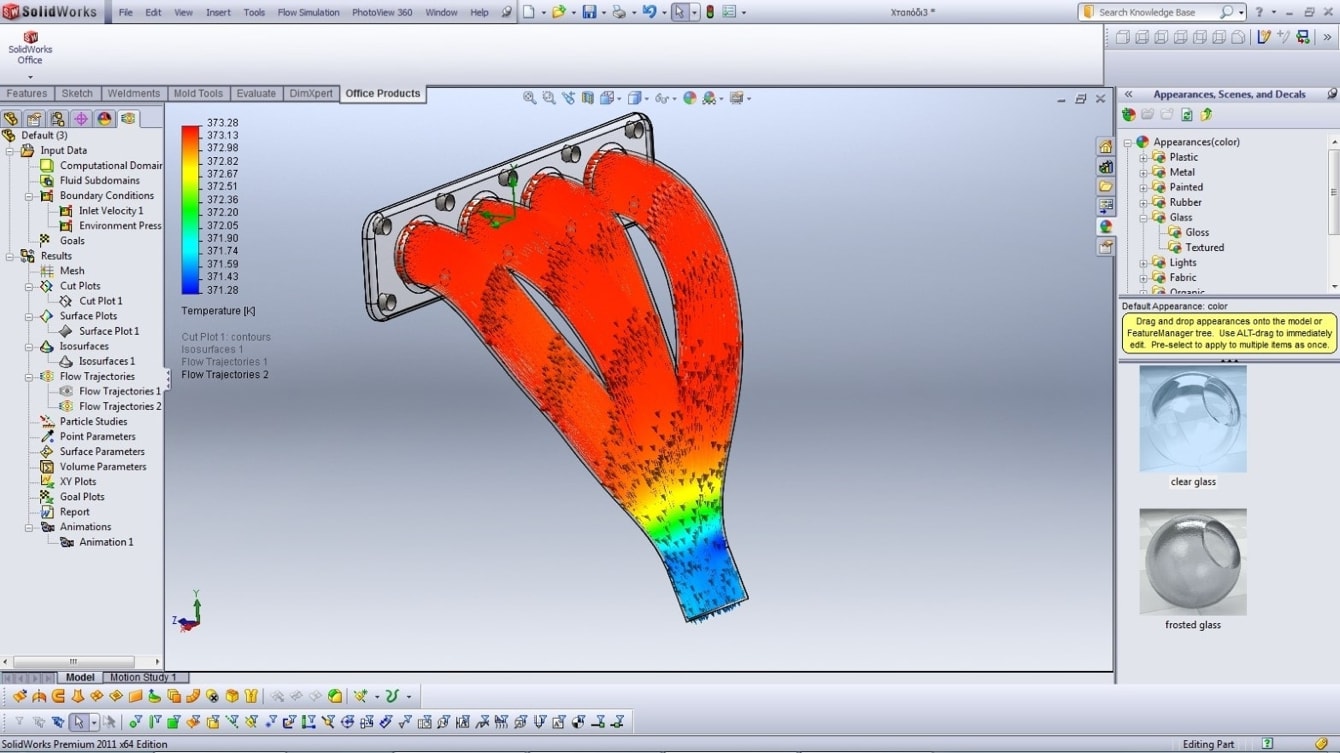Select the frosted glass appearance thumbnail
1340x753 pixels.
pos(1193,561)
